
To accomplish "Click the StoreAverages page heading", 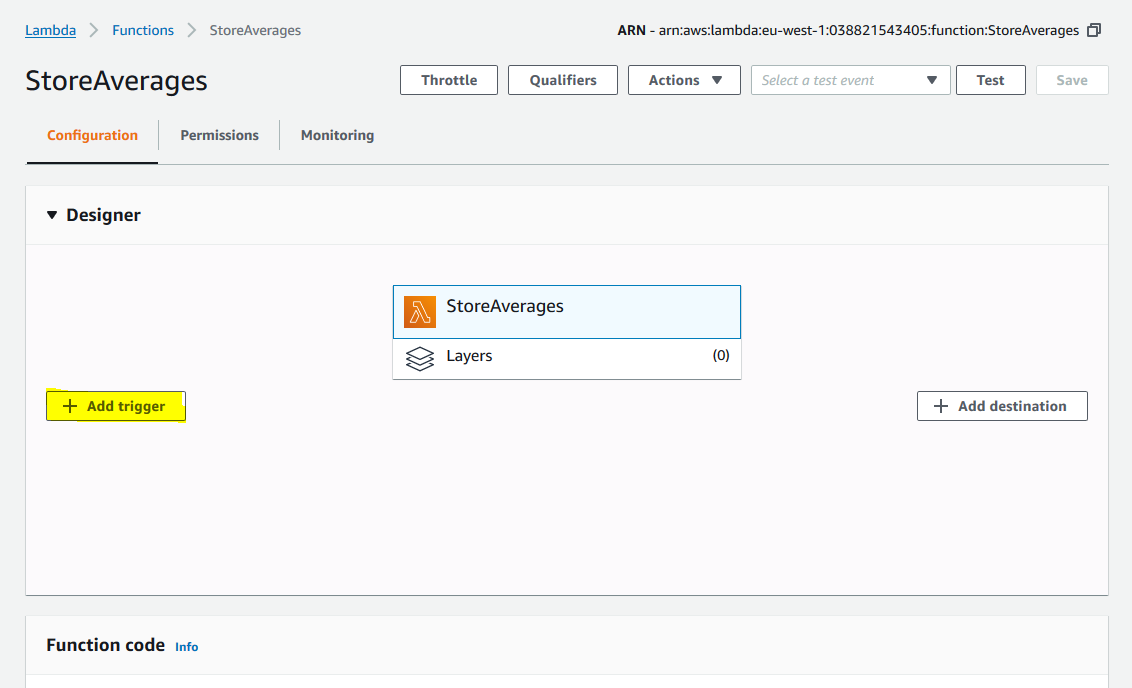I will (116, 81).
